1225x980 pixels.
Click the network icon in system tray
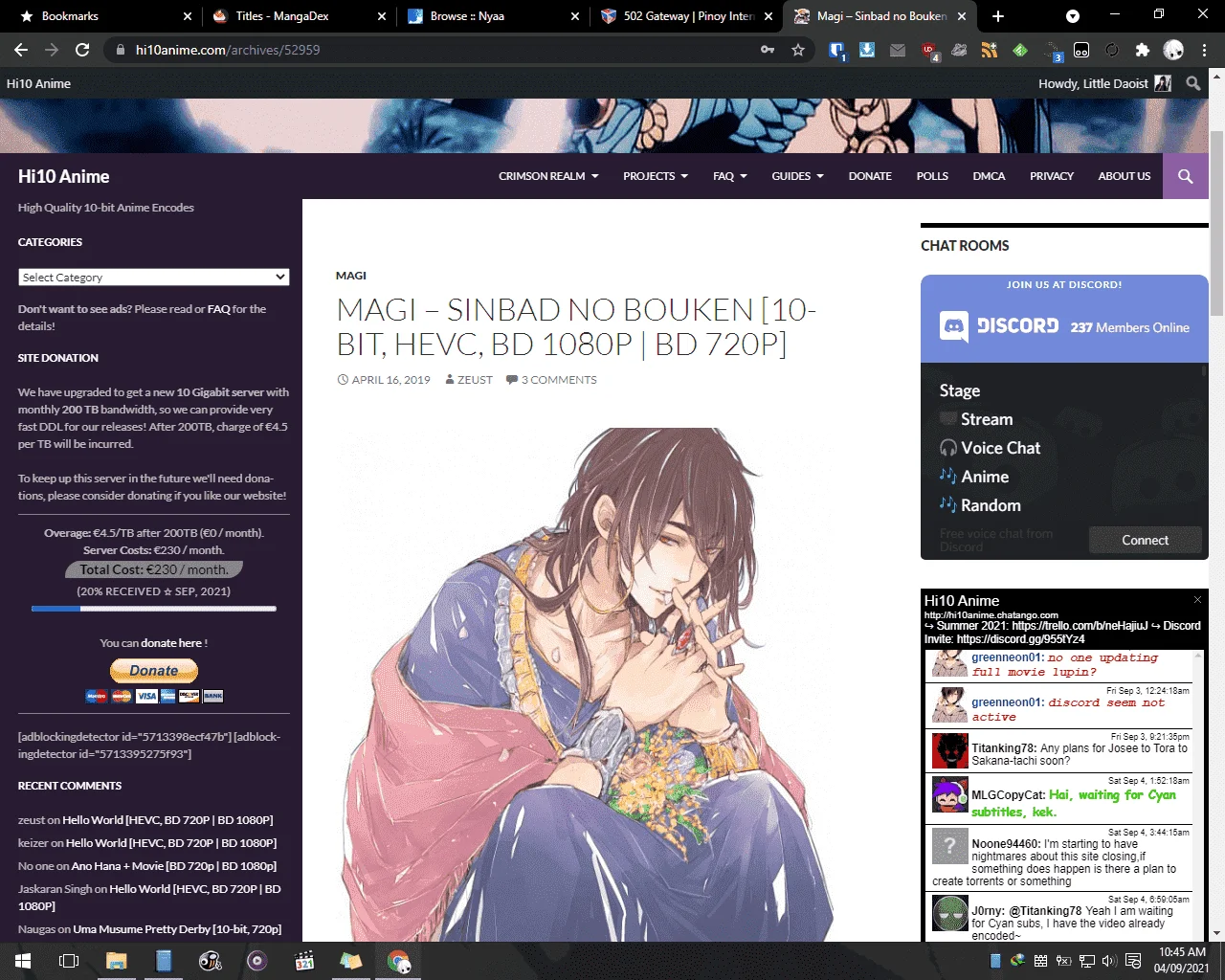[x=1087, y=961]
